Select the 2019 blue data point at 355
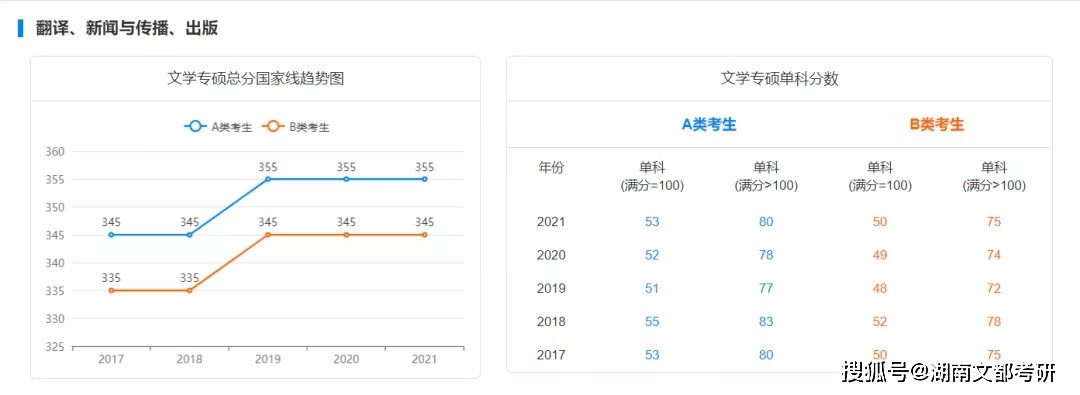 click(x=268, y=179)
